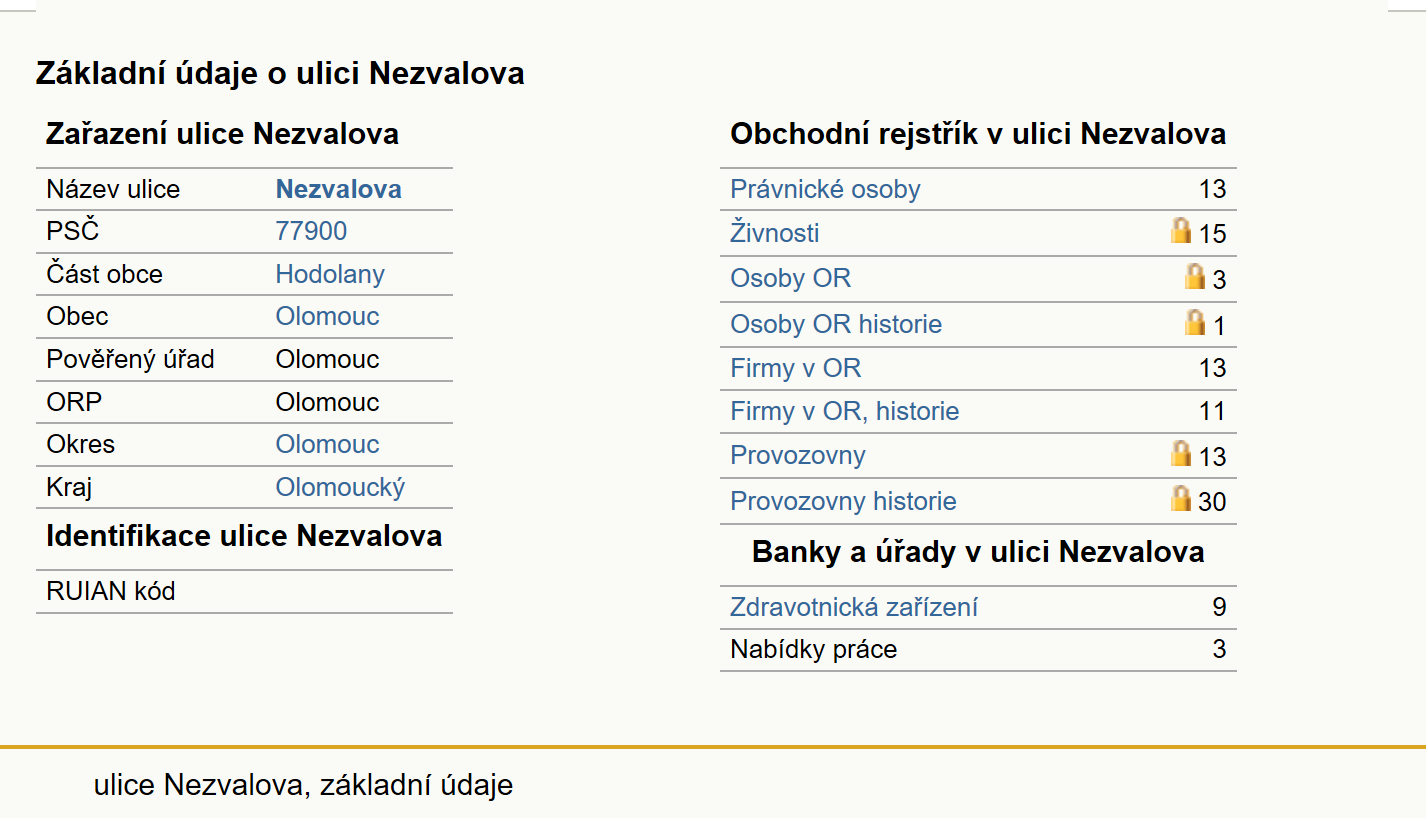1426x818 pixels.
Task: Click the bold Nezvalova street name link
Action: 338,189
